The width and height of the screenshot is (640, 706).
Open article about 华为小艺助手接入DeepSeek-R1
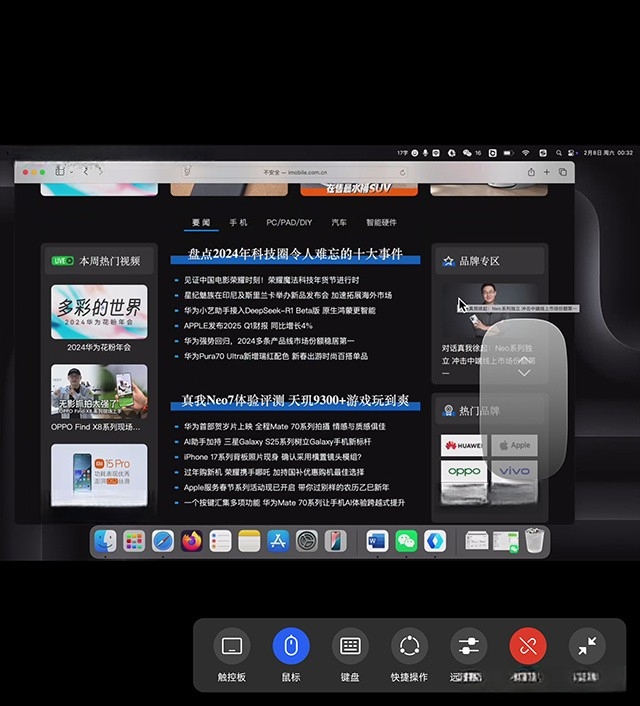tap(280, 310)
